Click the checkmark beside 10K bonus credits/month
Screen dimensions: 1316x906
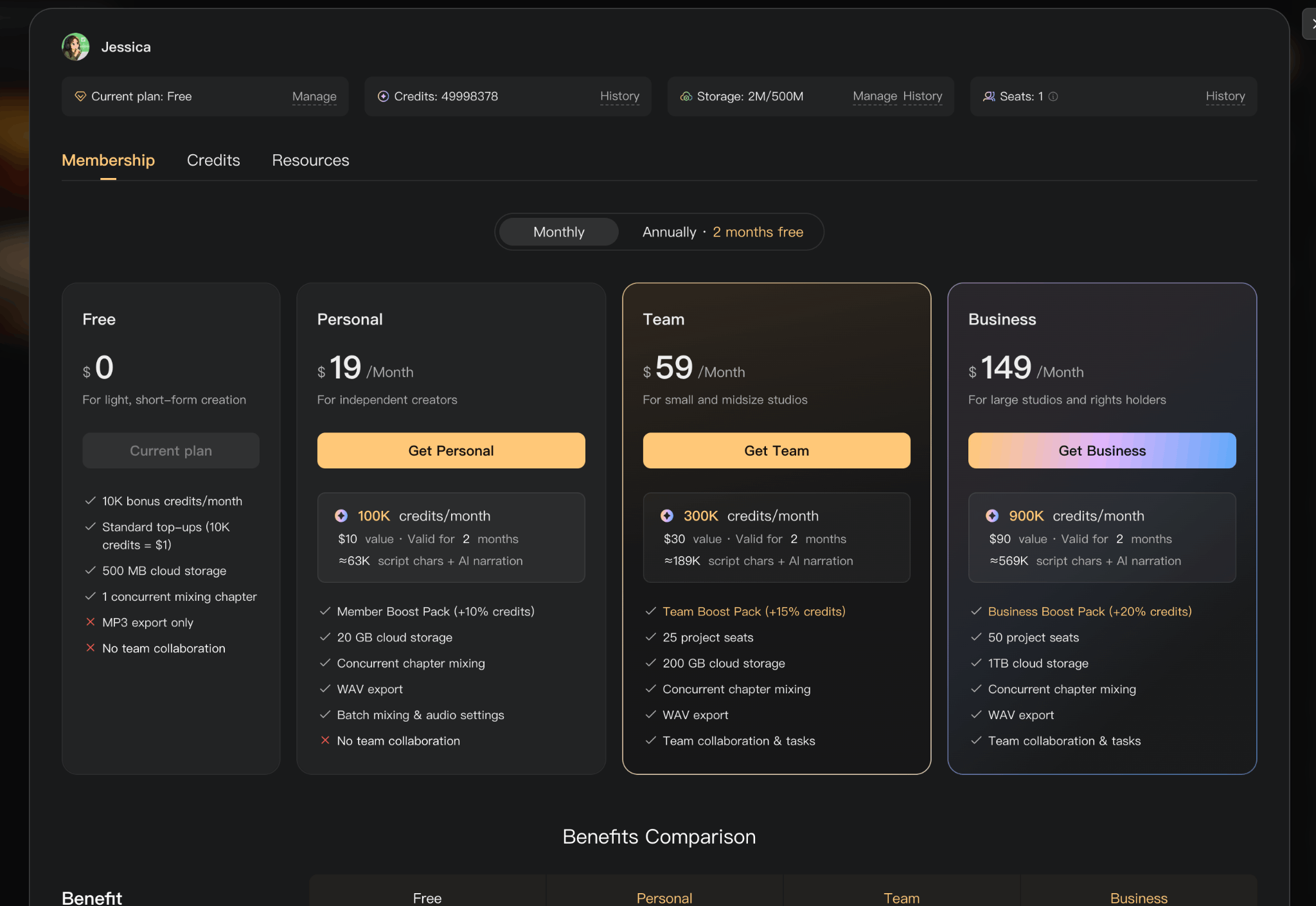click(91, 501)
